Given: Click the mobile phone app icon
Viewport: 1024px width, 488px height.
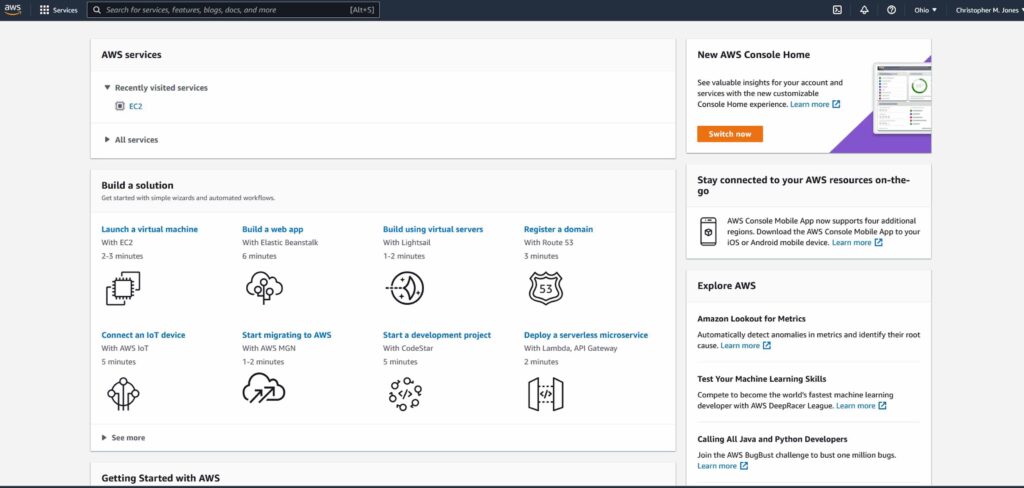Looking at the screenshot, I should 709,232.
